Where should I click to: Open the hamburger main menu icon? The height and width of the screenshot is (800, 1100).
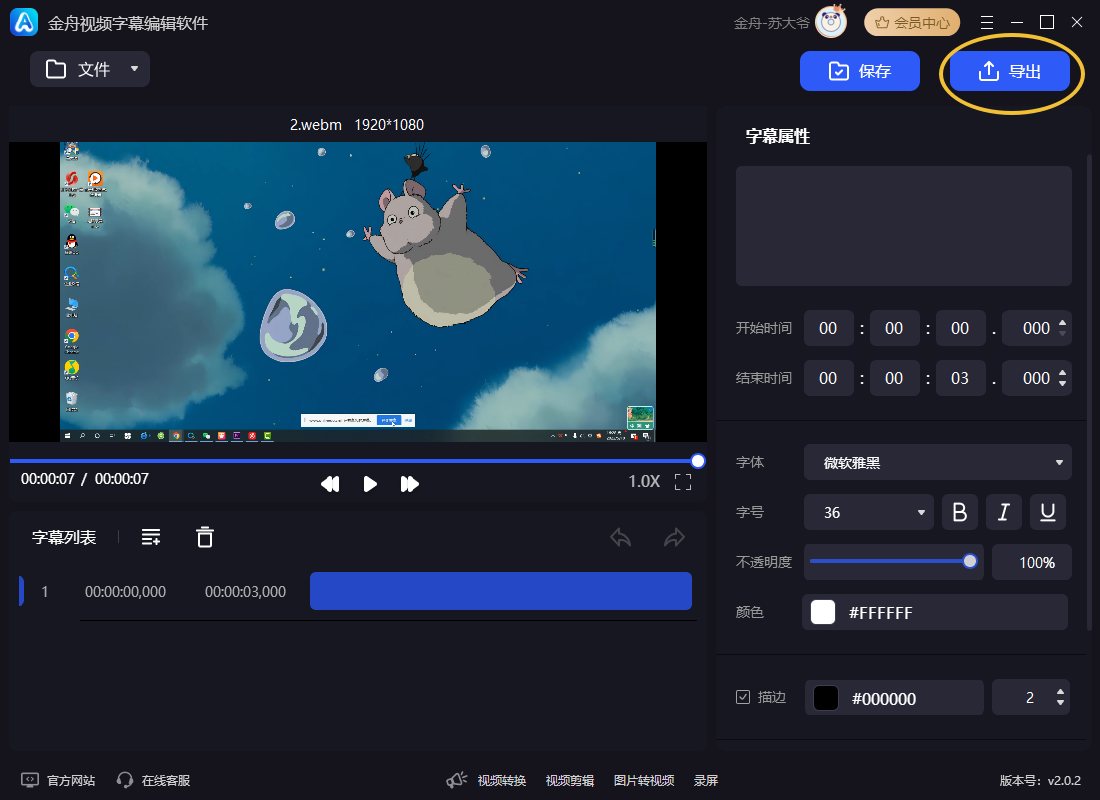pyautogui.click(x=987, y=22)
